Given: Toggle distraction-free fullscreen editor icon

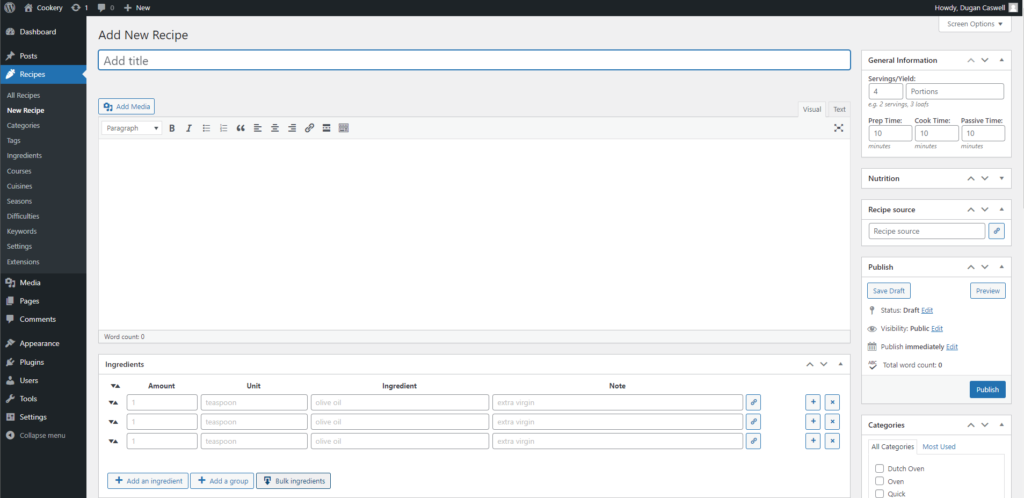Looking at the screenshot, I should click(839, 128).
